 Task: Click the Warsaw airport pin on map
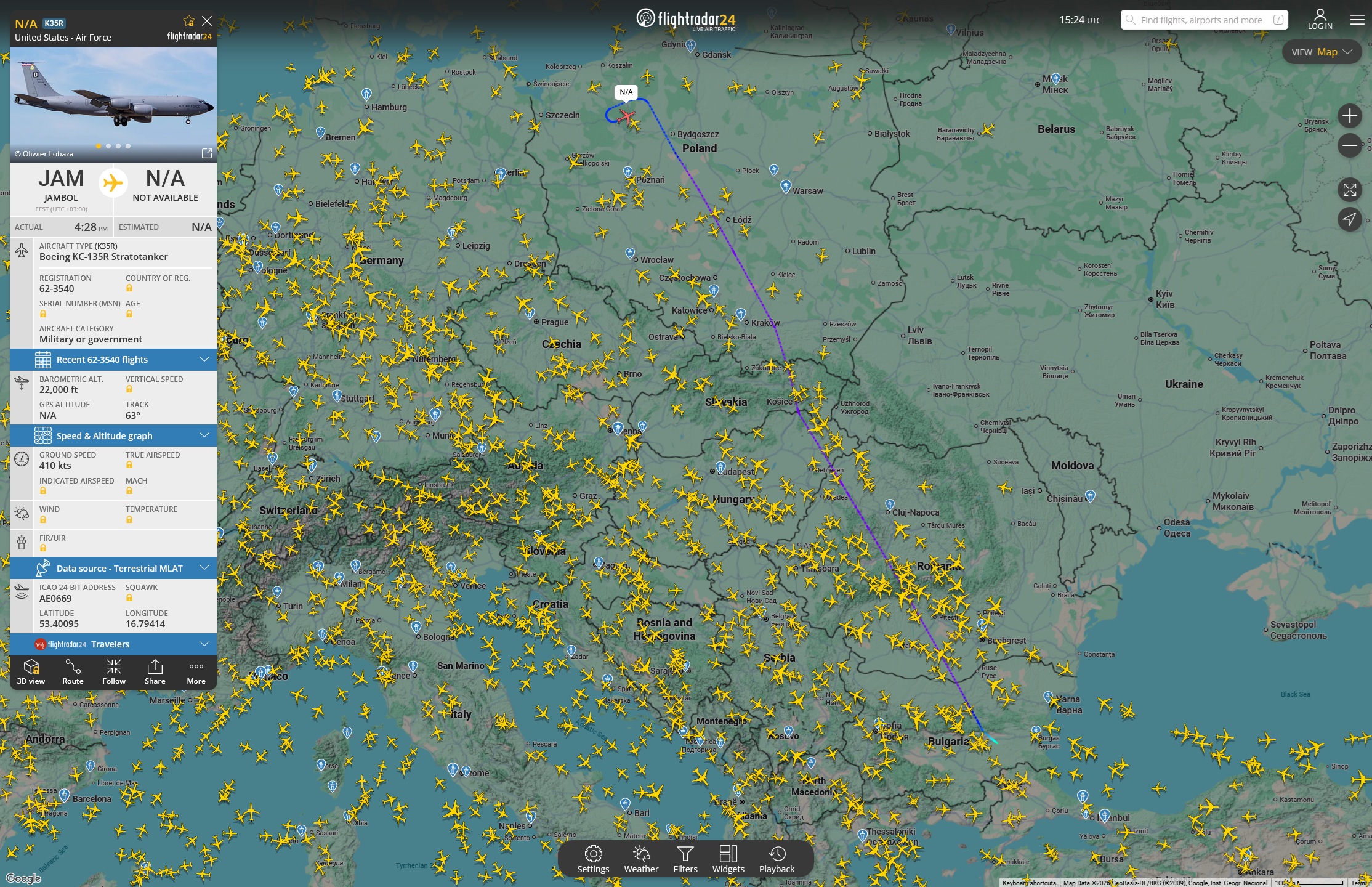[x=786, y=186]
